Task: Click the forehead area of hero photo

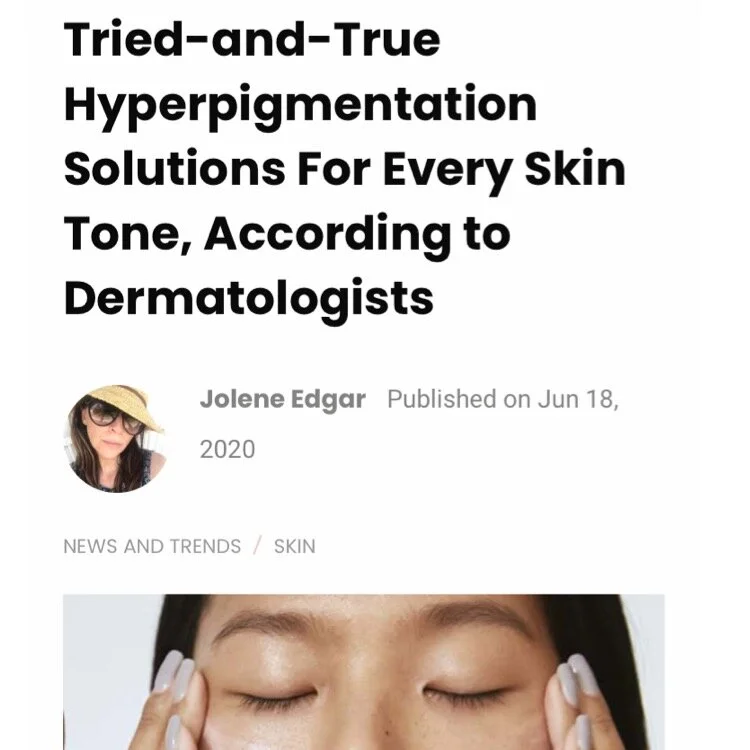Action: 368,610
